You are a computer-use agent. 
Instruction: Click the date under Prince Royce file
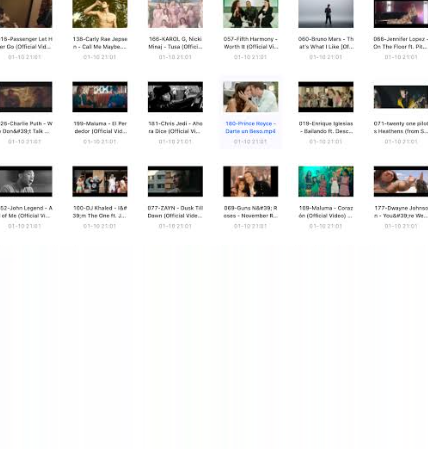pos(251,142)
